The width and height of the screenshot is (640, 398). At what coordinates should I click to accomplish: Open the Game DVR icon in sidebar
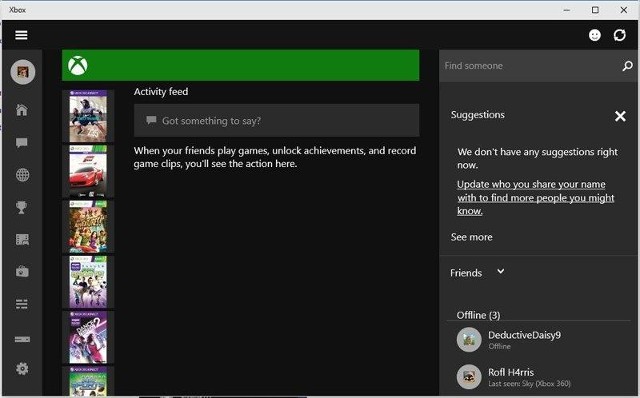coord(22,239)
